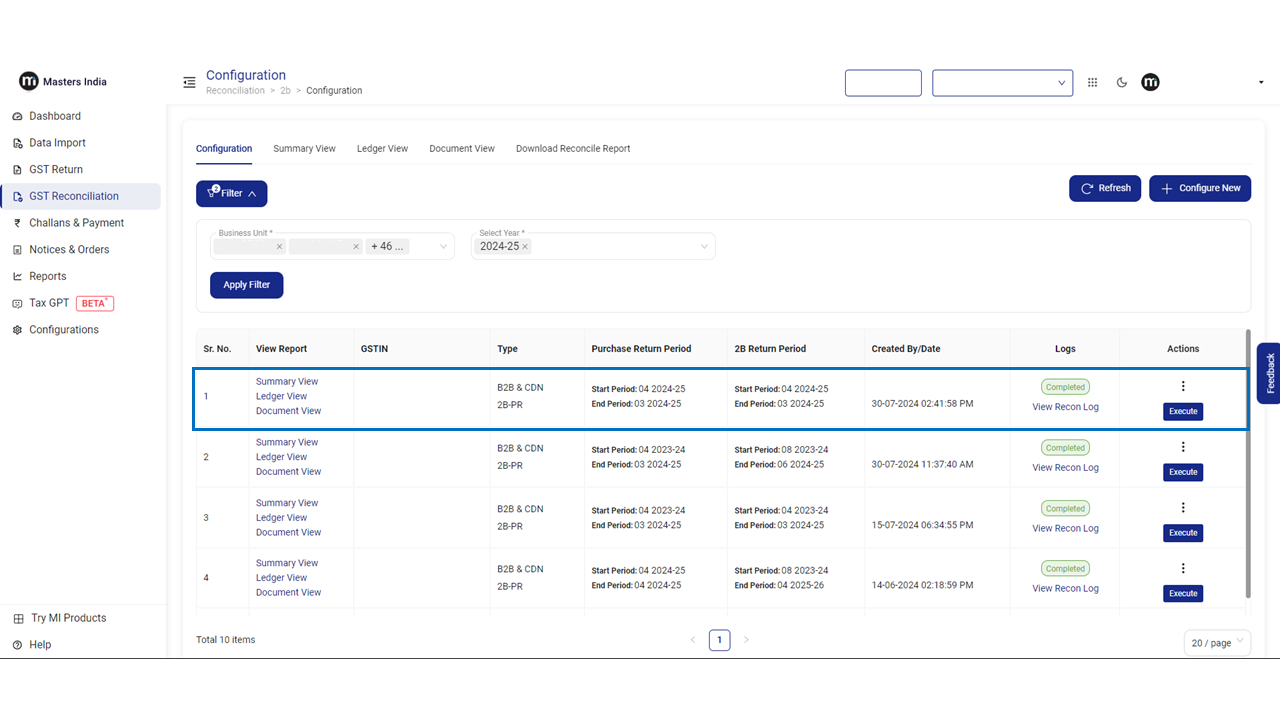Click the Configure New button
The width and height of the screenshot is (1280, 720).
1199,188
